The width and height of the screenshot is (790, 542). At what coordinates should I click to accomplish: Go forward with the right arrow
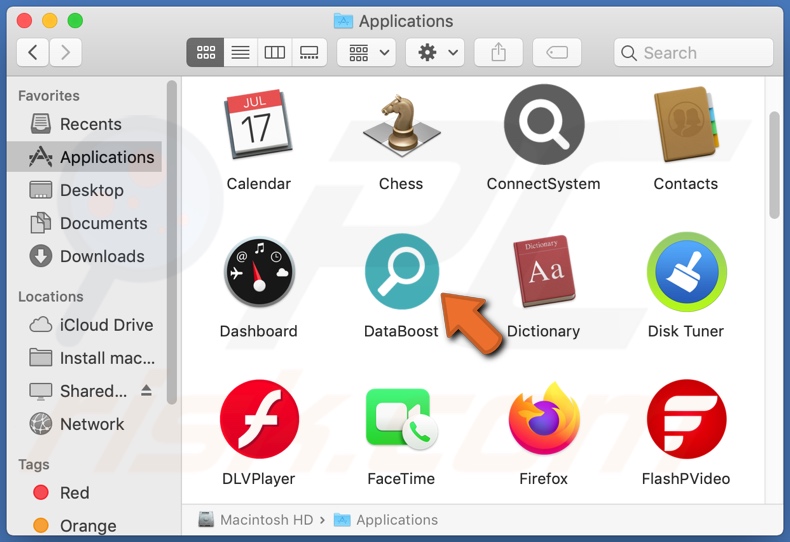point(65,52)
